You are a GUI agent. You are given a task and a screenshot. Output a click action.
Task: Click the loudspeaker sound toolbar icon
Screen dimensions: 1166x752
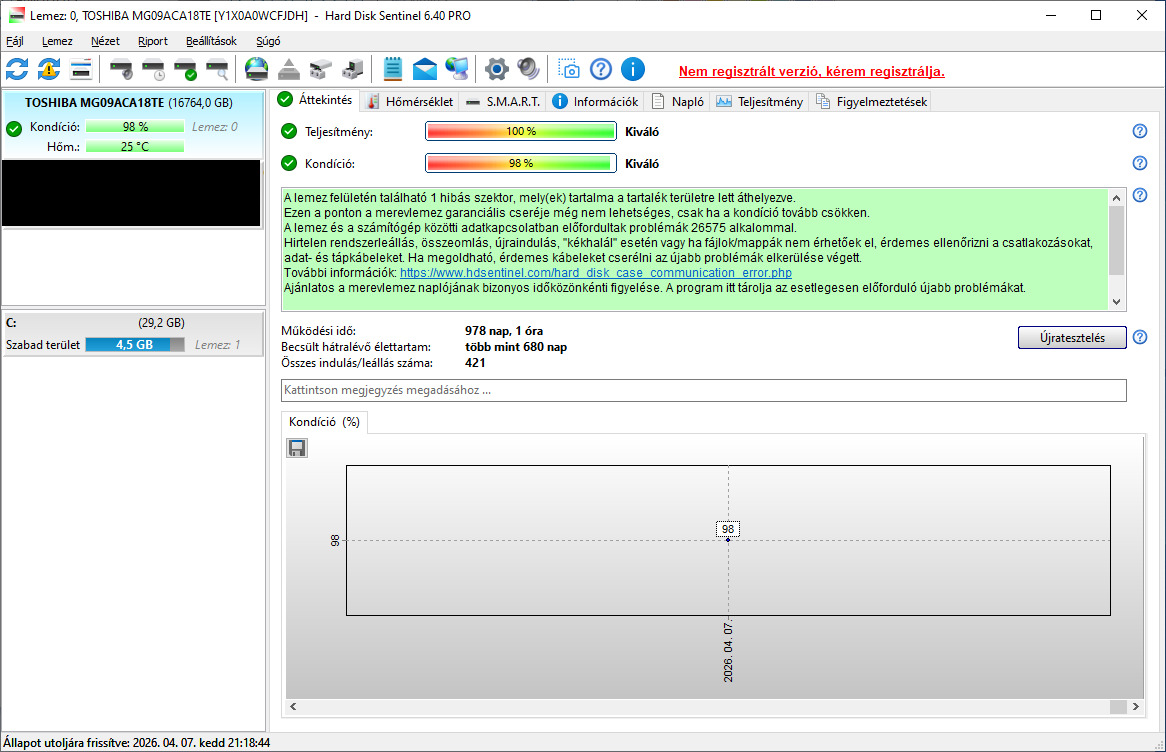point(529,70)
